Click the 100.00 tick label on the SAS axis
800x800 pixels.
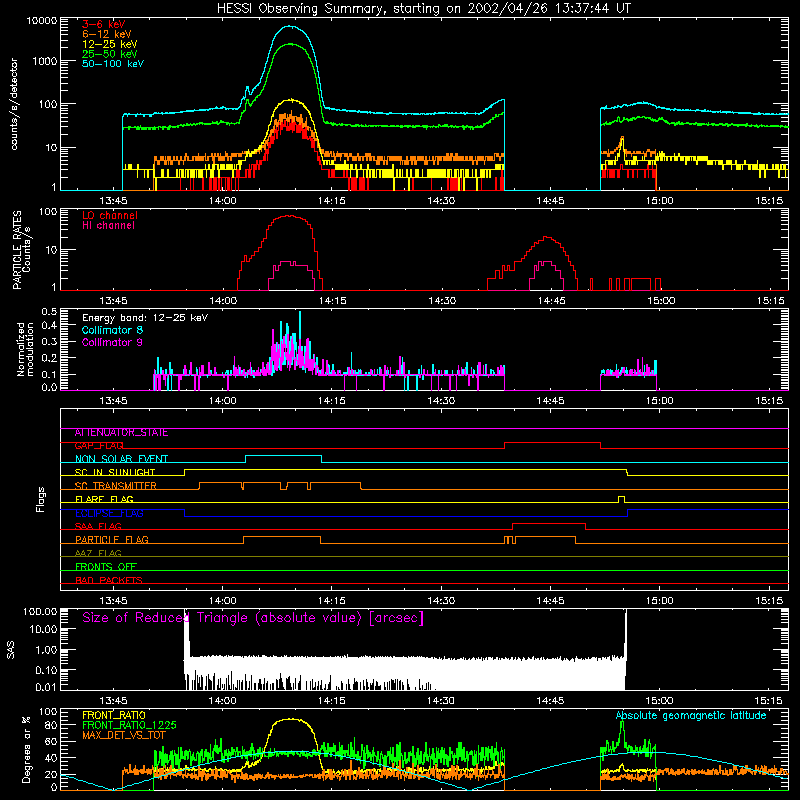coord(40,611)
